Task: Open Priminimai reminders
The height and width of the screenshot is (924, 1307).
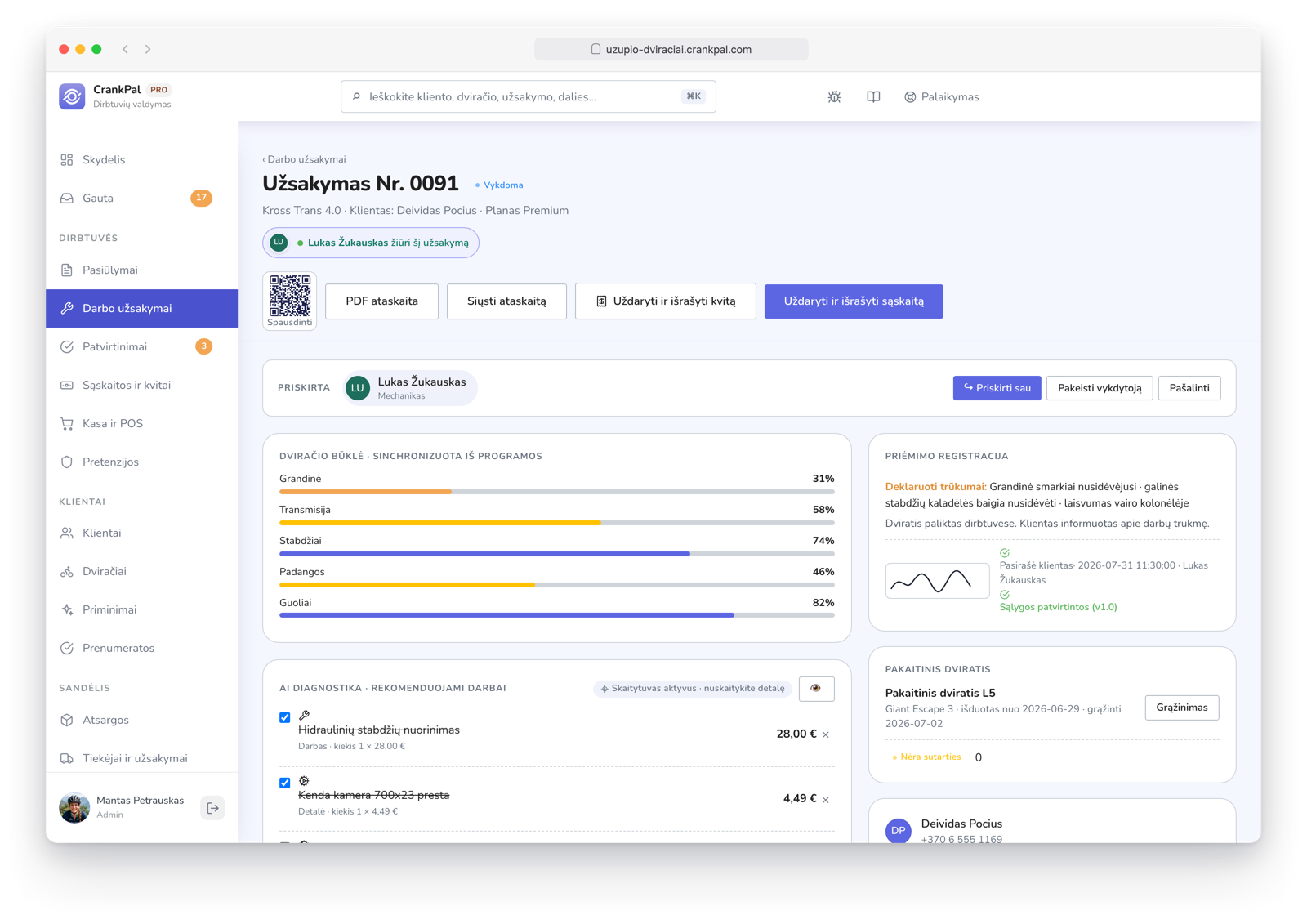Action: coord(141,609)
